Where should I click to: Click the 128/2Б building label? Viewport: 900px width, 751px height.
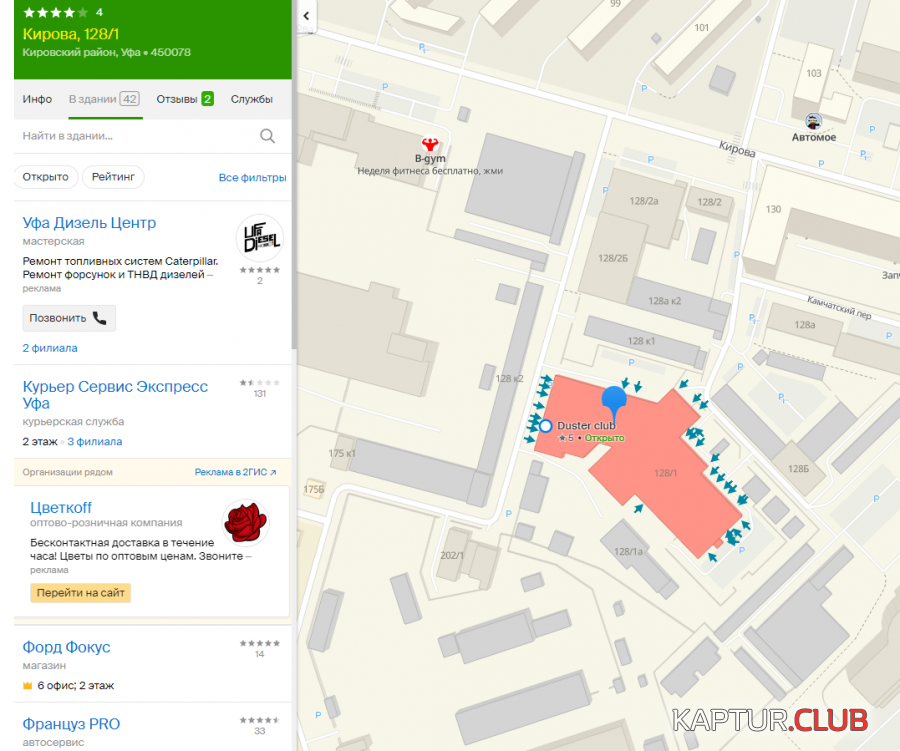click(613, 258)
